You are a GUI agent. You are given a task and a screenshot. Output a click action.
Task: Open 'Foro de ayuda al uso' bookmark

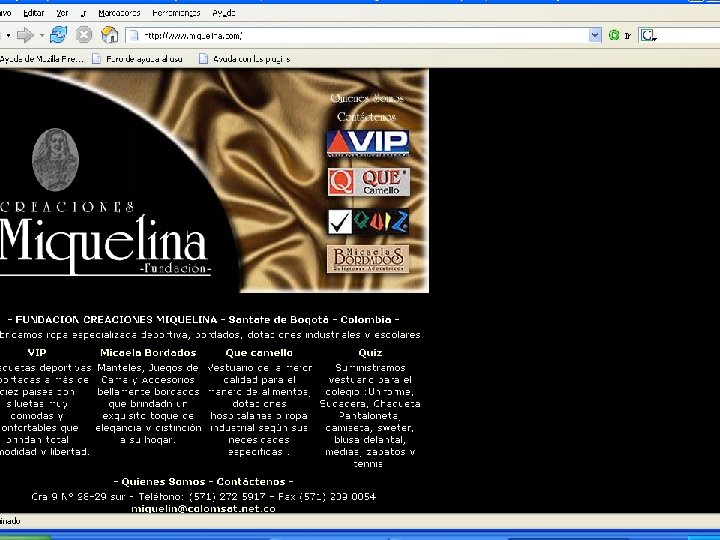coord(137,59)
